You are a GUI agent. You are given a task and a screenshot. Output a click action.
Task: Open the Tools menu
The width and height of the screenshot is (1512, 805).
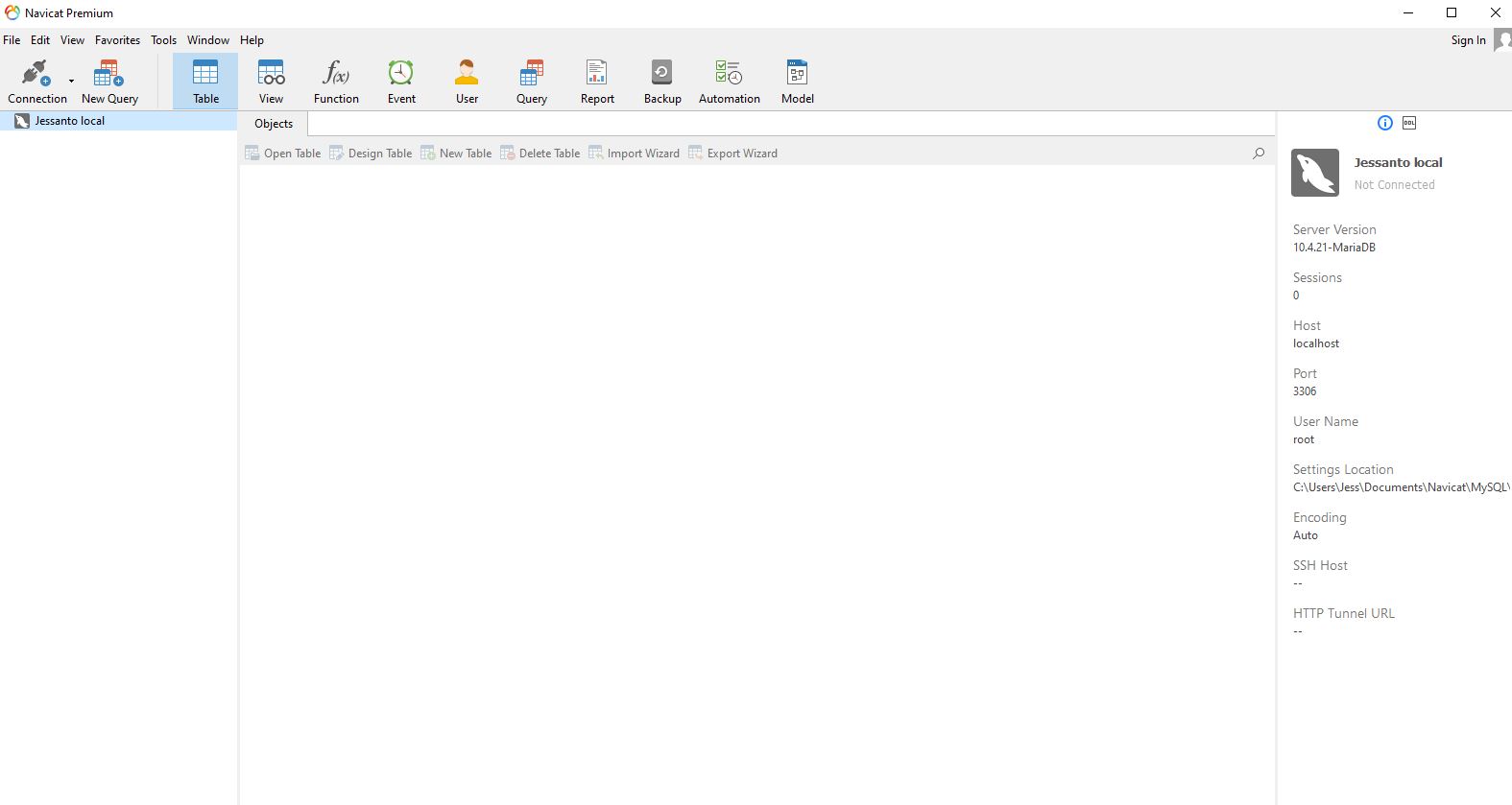[x=163, y=40]
